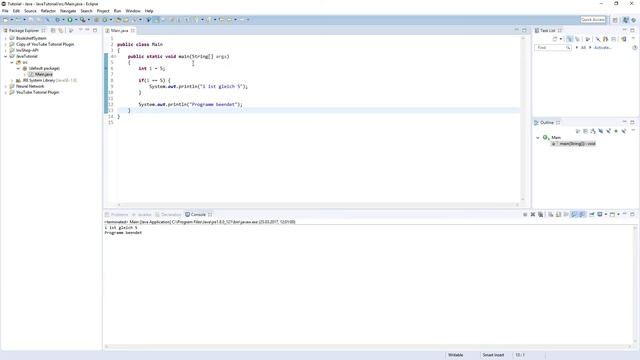This screenshot has height=360, width=640.
Task: Expand JRE System Library node
Action: tap(12, 80)
